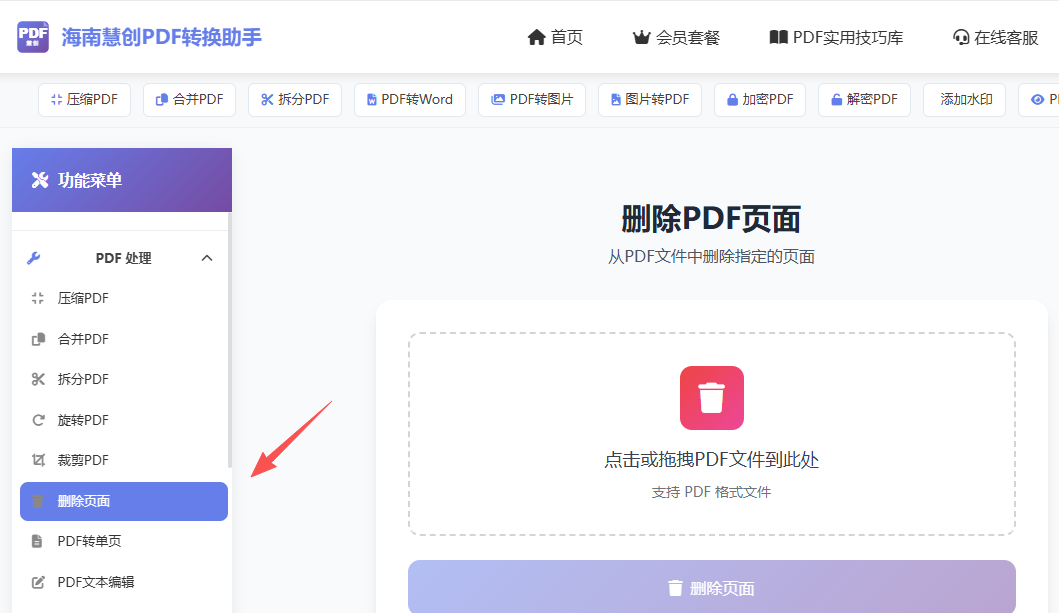This screenshot has width=1059, height=613.
Task: Click compress icon in 压缩PDF toolbar button
Action: 57,100
